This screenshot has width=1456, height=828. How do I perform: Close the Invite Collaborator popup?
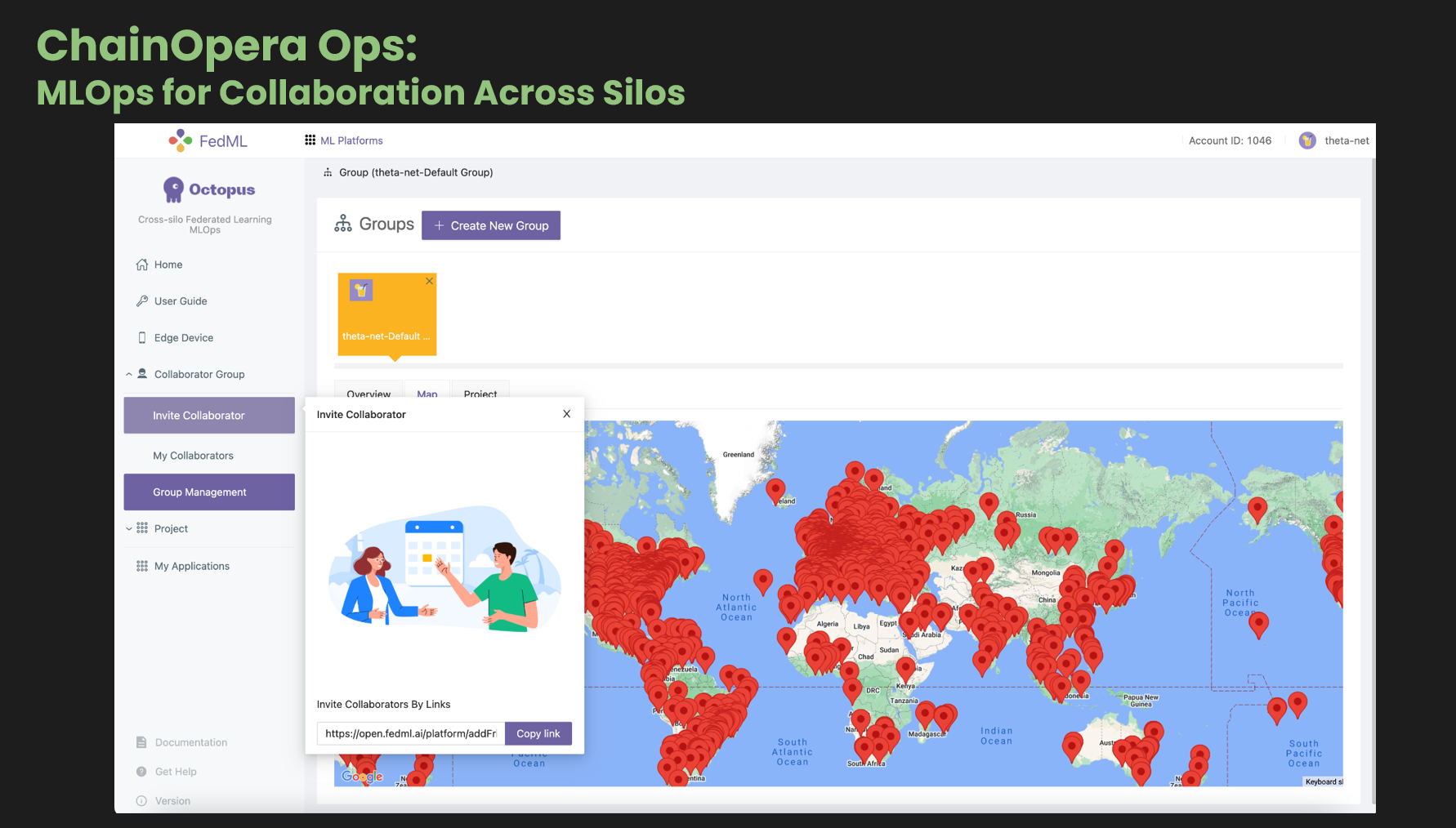click(566, 414)
